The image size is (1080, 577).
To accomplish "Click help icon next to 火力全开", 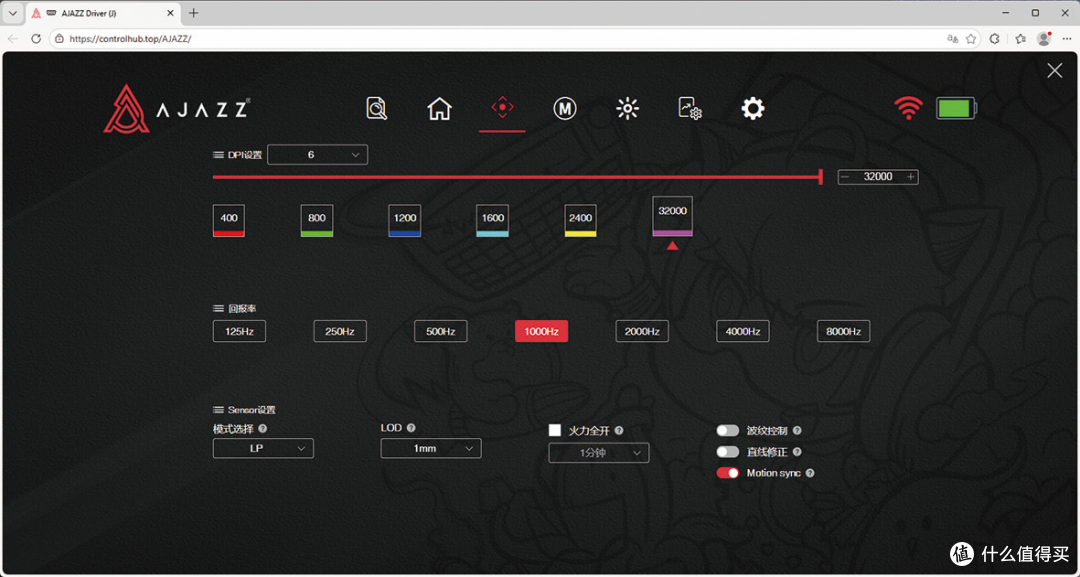I will point(619,431).
